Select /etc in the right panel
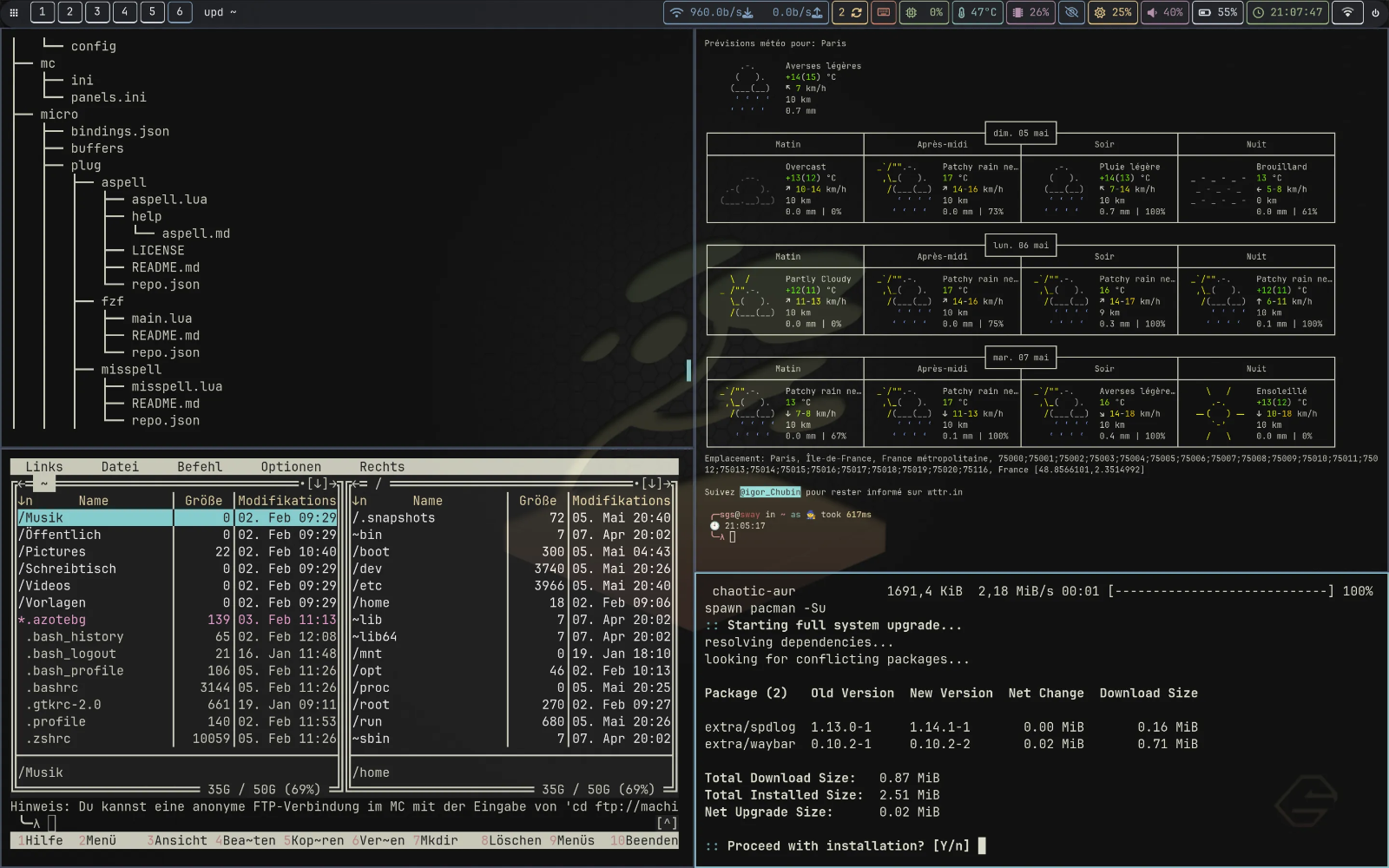 click(511, 586)
